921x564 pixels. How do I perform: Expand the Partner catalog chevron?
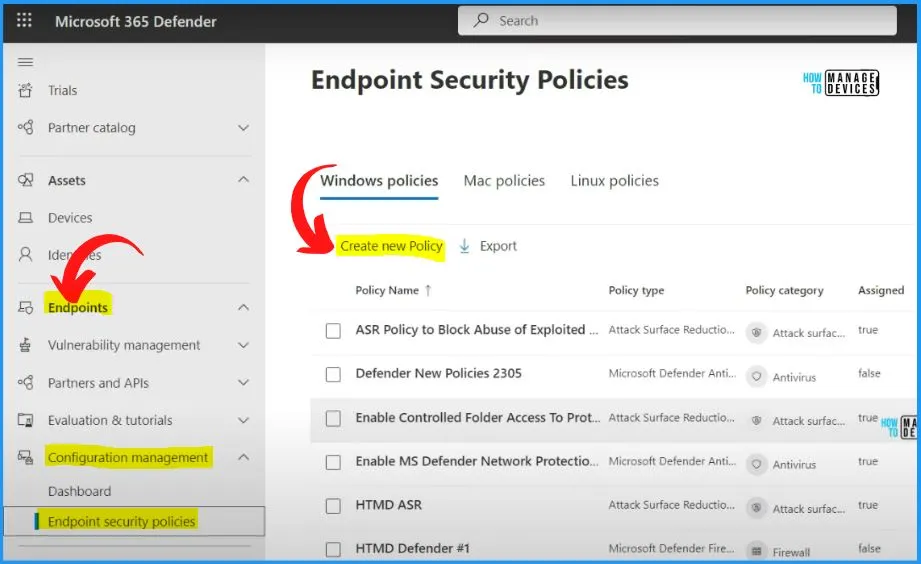(x=243, y=127)
